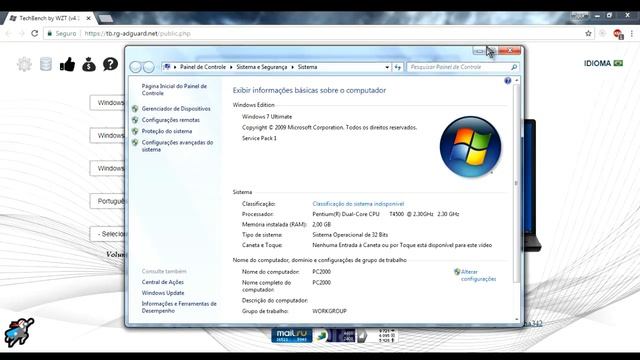Open the question mark help icon on TechBench page

pos(110,64)
